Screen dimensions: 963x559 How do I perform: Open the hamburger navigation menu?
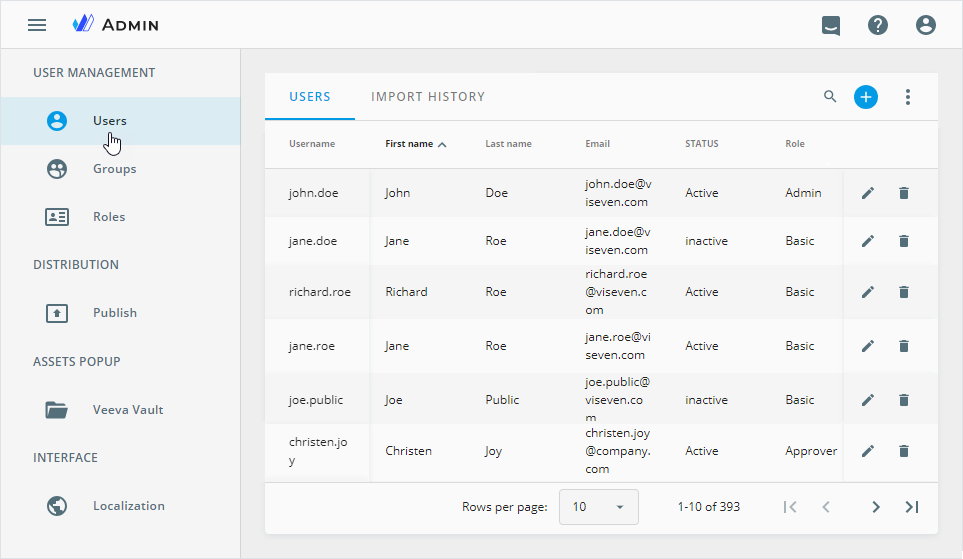tap(37, 25)
